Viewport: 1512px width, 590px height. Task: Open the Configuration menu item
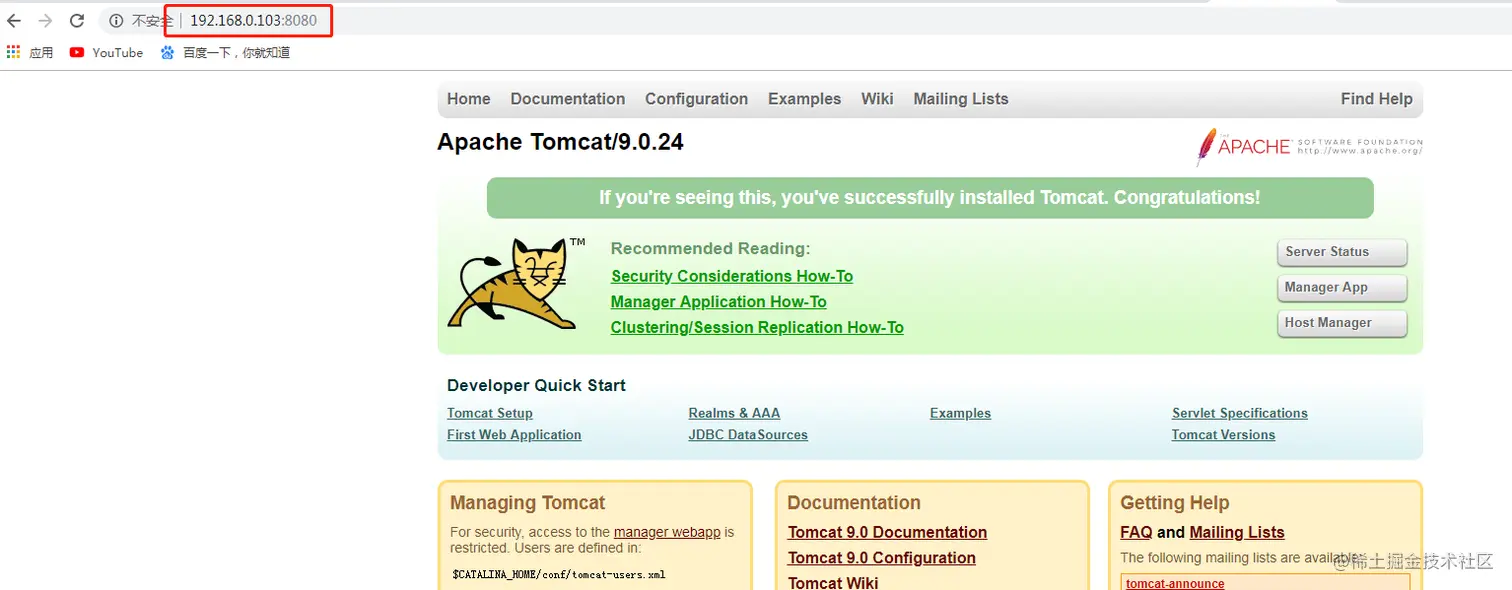pyautogui.click(x=696, y=99)
